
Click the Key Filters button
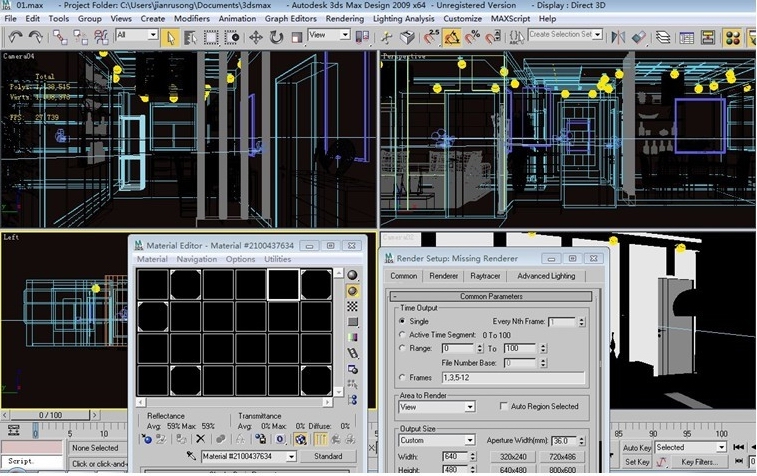(699, 462)
